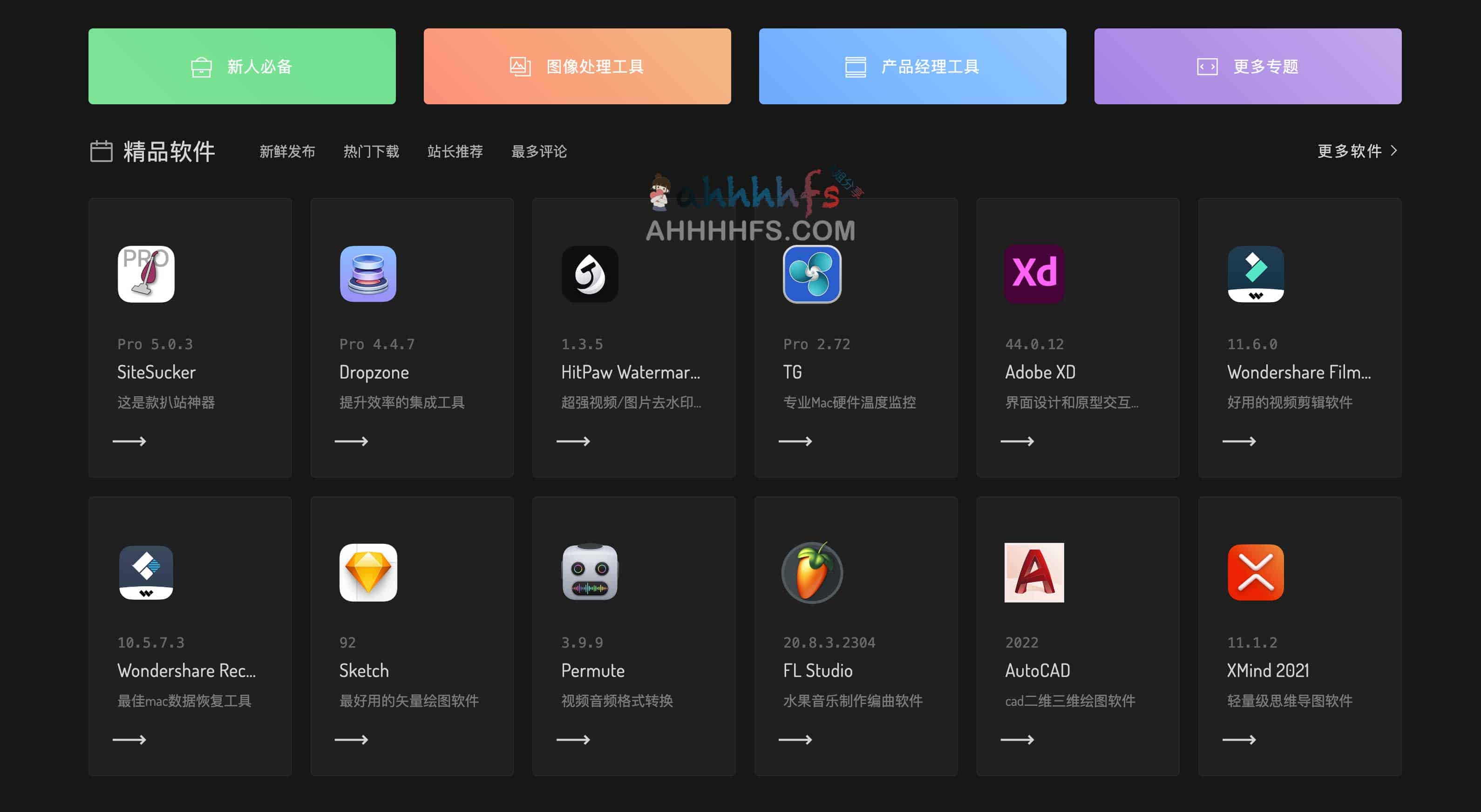Click the description 提升效率的集成工具
The height and width of the screenshot is (812, 1481).
pos(402,402)
